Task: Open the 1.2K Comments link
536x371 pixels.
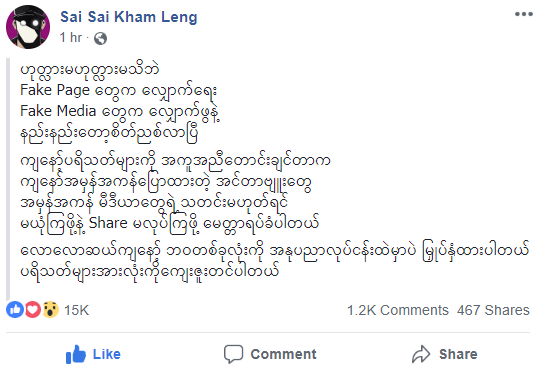Action: point(398,310)
